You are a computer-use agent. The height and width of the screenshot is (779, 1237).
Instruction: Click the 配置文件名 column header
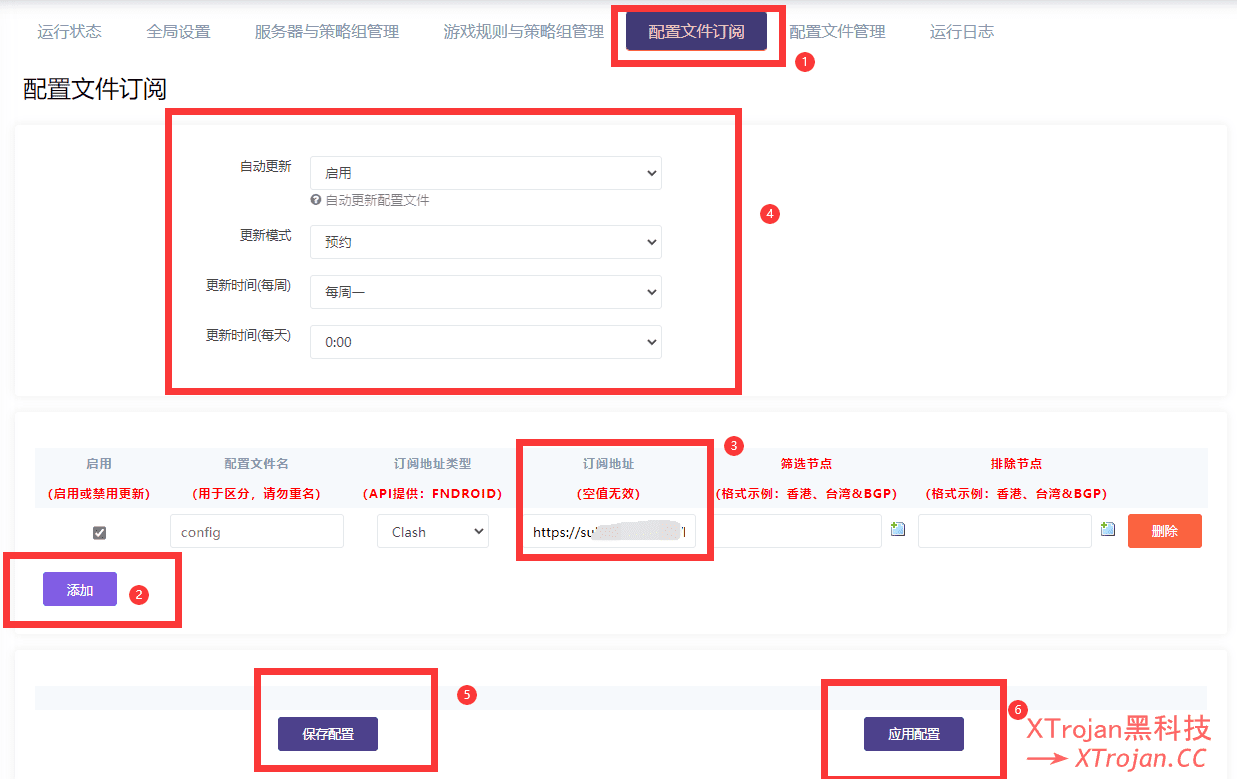click(257, 464)
